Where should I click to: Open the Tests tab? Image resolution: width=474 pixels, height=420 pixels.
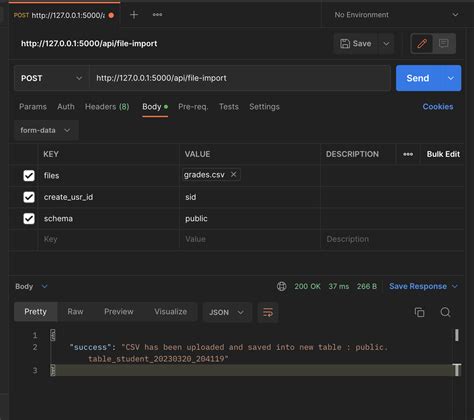click(229, 107)
